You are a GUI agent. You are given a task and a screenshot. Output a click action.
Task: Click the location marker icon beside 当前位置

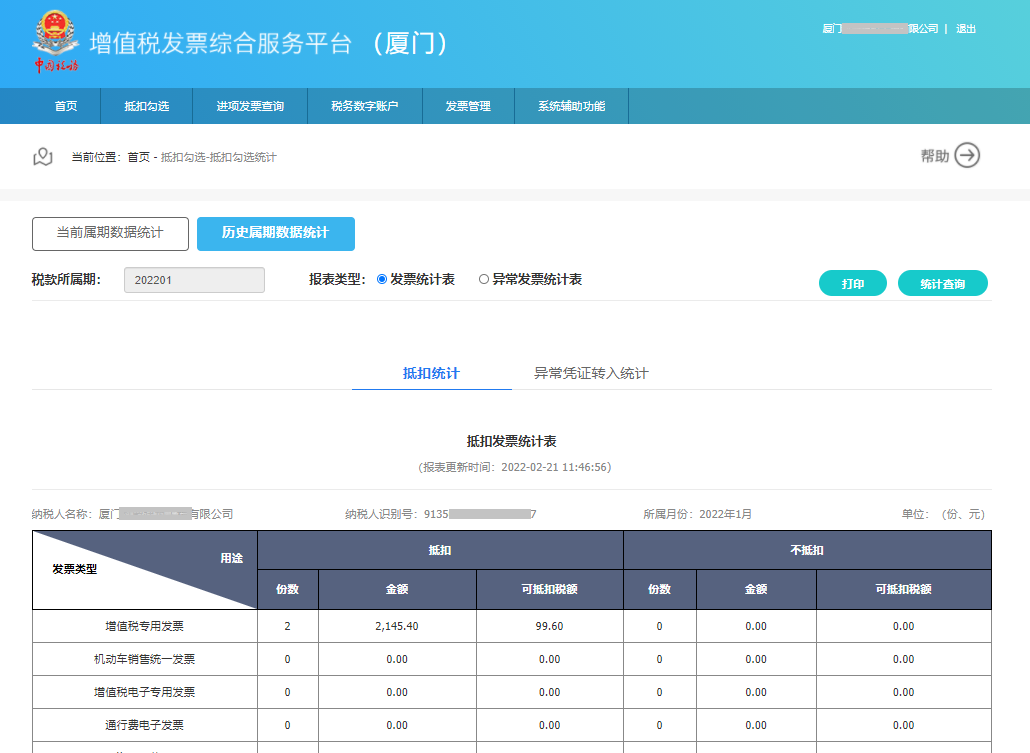(42, 156)
